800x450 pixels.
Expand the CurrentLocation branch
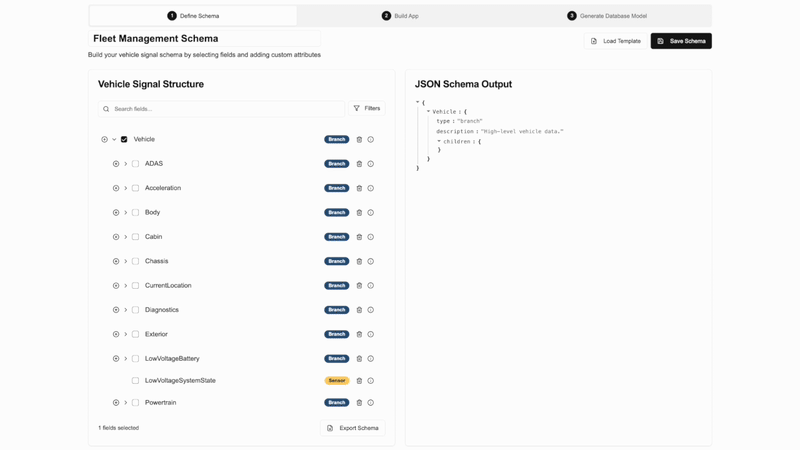point(126,286)
